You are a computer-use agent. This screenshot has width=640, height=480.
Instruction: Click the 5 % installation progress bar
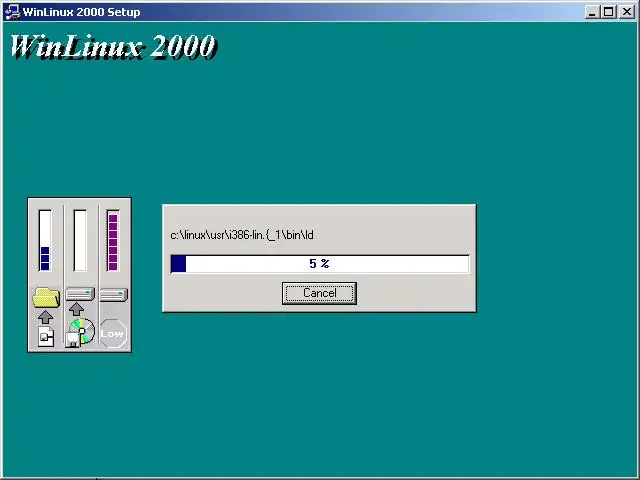coord(320,264)
